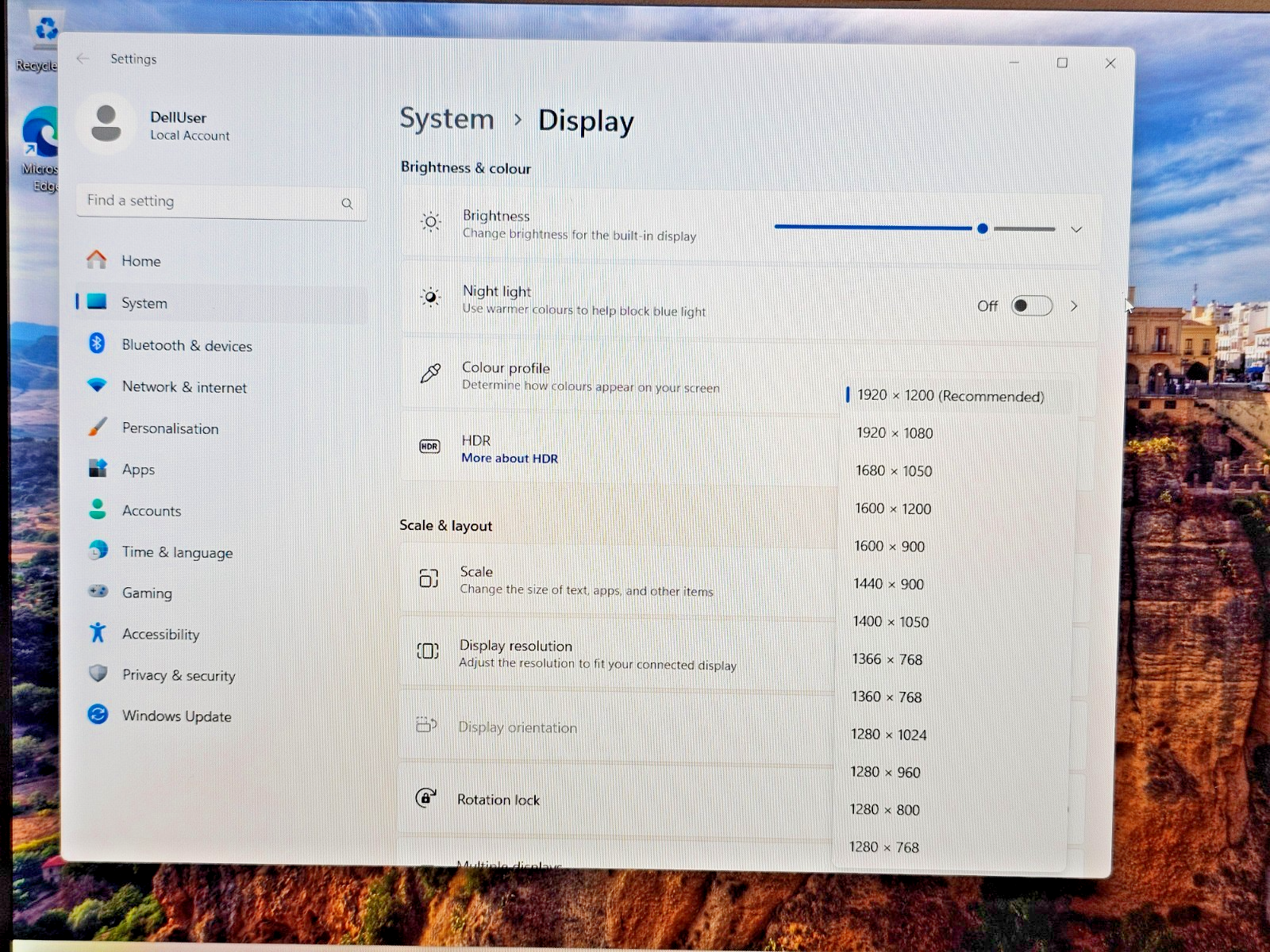Select Apps in the sidebar

click(x=138, y=470)
